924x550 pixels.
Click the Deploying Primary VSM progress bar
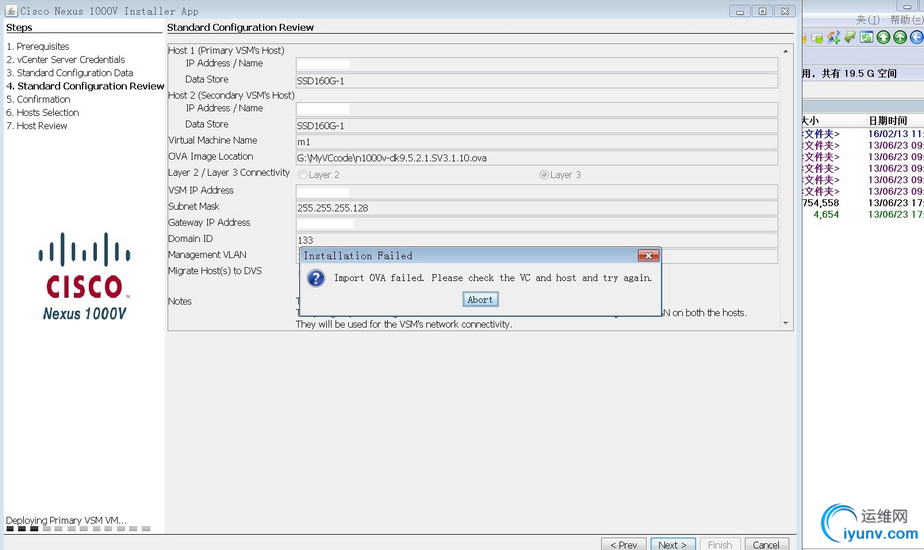pos(78,529)
